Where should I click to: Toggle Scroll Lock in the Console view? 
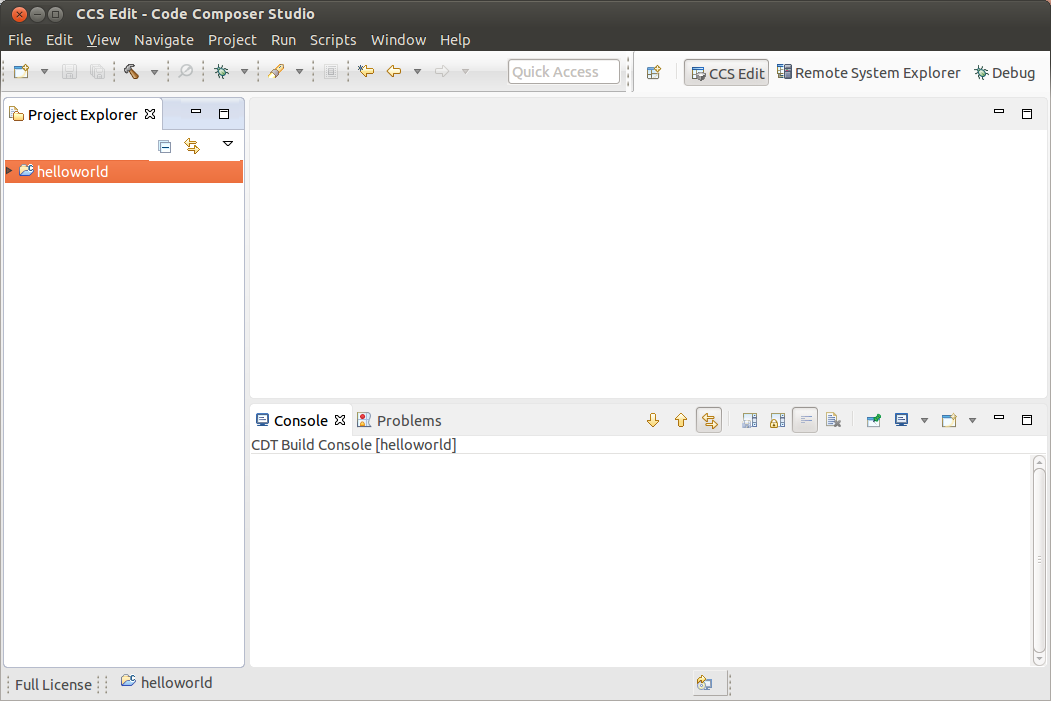pos(777,420)
